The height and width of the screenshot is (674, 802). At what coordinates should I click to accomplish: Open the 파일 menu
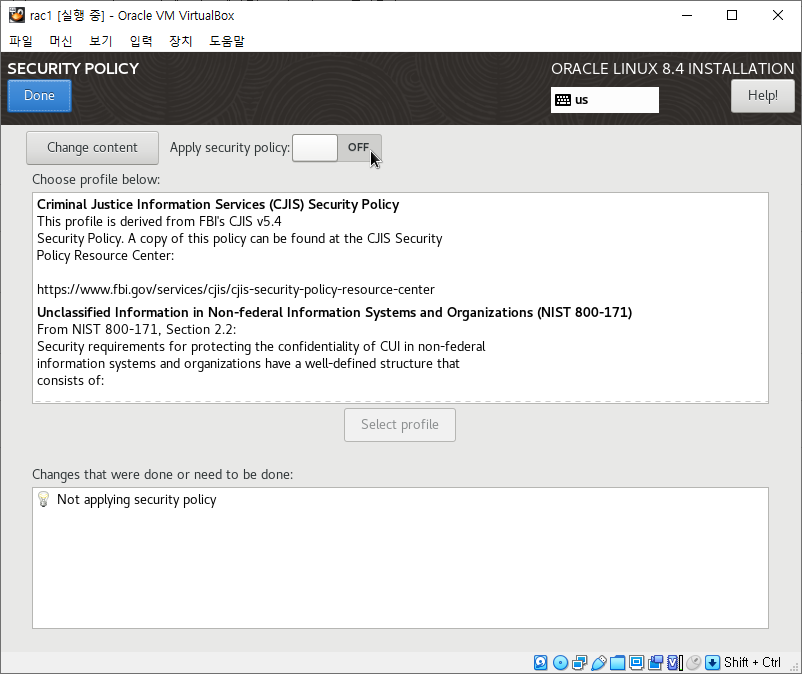point(21,41)
